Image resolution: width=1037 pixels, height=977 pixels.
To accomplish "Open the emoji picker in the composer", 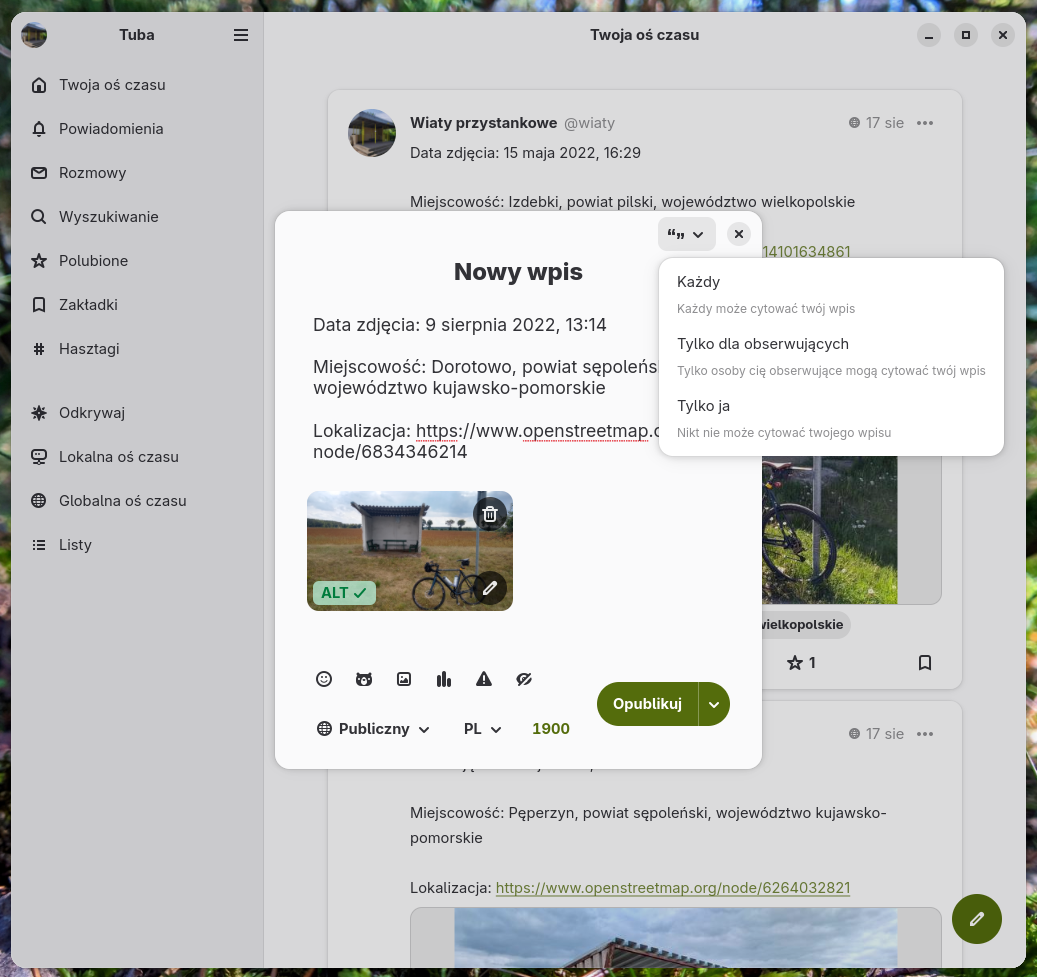I will 323,679.
